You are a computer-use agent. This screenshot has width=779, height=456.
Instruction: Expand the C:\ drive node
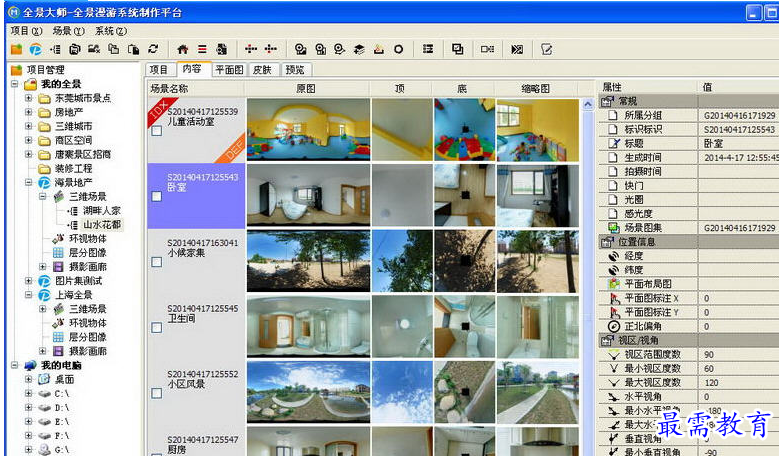pos(29,393)
